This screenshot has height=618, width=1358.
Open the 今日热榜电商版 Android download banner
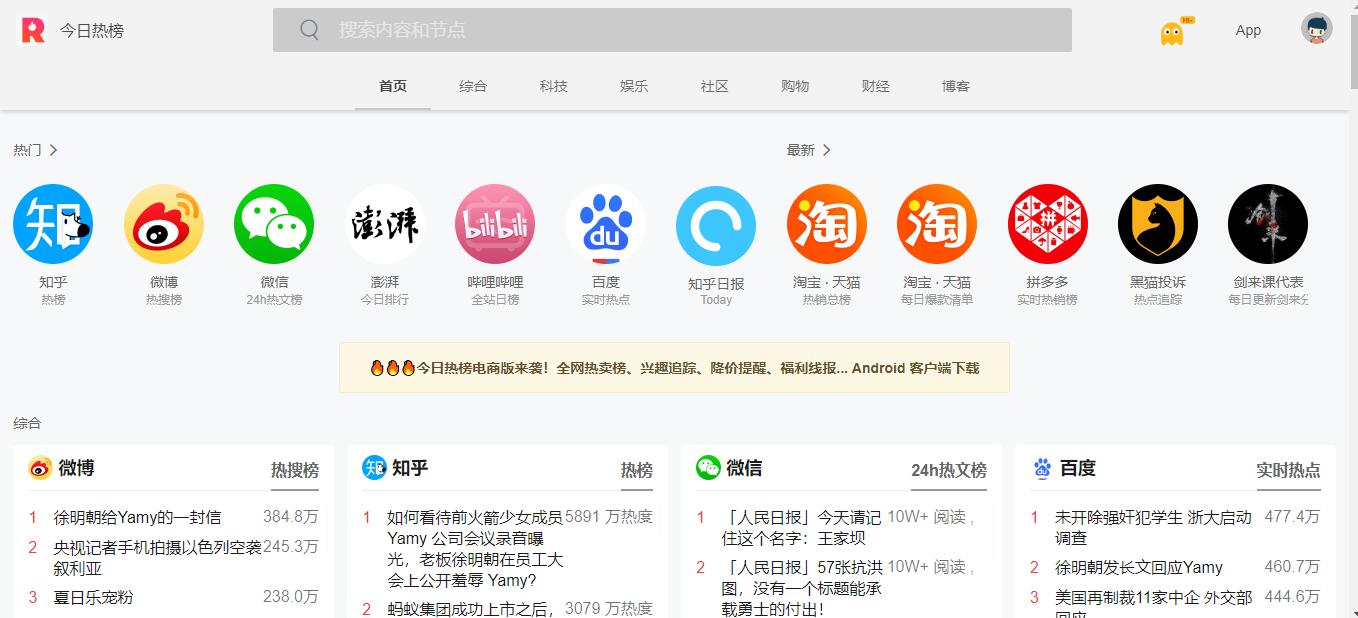[674, 368]
